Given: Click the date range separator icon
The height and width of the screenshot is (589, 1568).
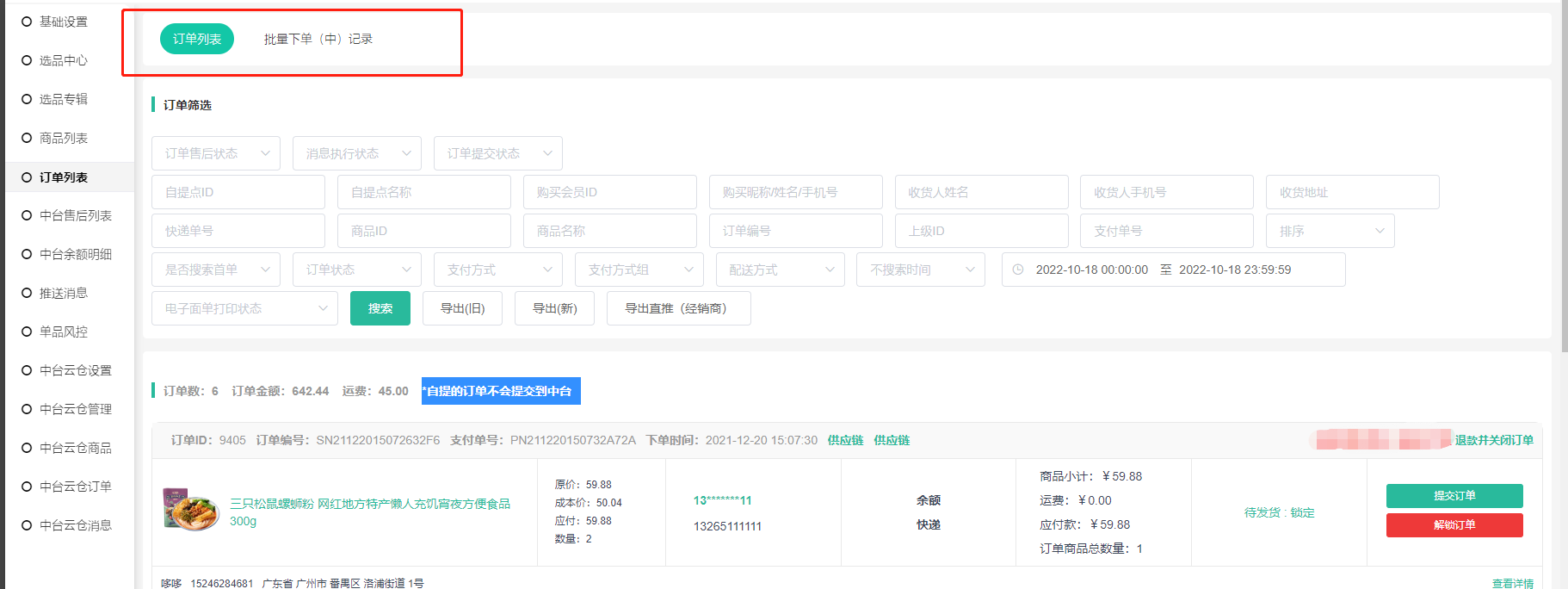Looking at the screenshot, I should [x=1165, y=270].
